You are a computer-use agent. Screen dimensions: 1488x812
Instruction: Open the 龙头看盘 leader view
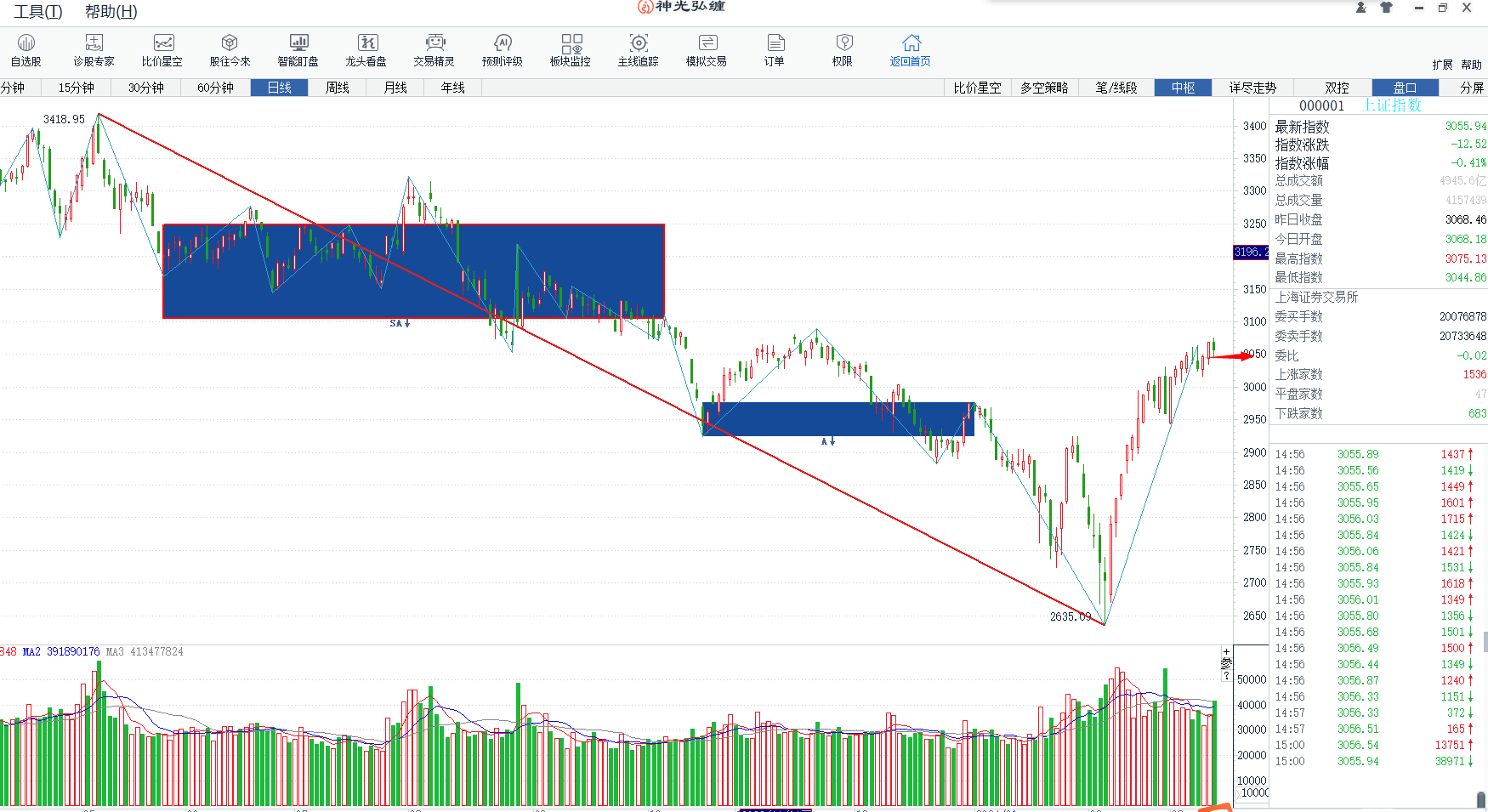click(x=366, y=50)
